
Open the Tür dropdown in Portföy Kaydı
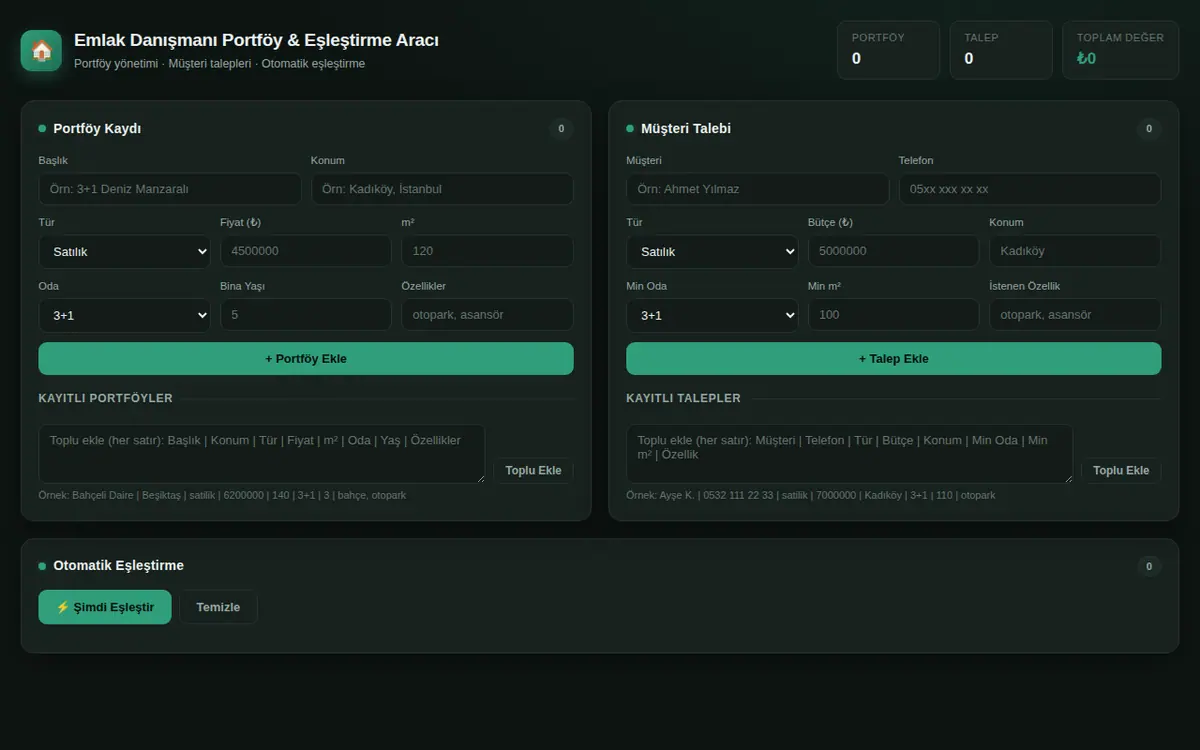tap(125, 251)
